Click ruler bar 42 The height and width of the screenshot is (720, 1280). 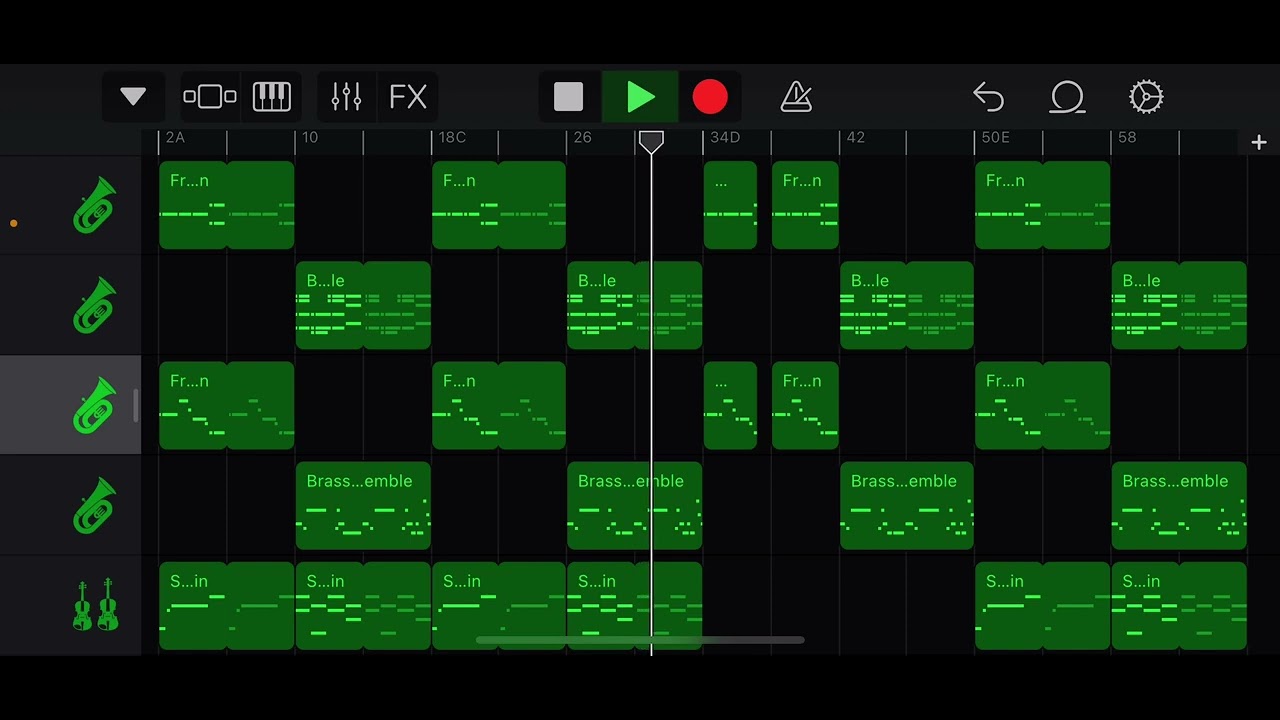tap(856, 137)
